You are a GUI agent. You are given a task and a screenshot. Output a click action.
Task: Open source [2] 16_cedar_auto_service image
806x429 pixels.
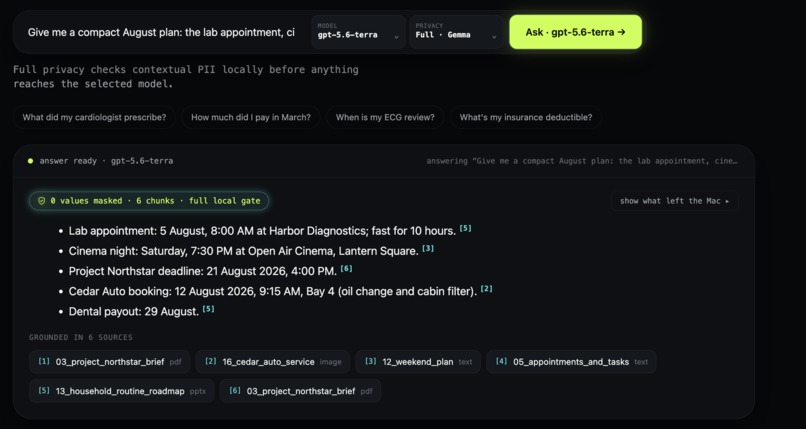point(272,362)
